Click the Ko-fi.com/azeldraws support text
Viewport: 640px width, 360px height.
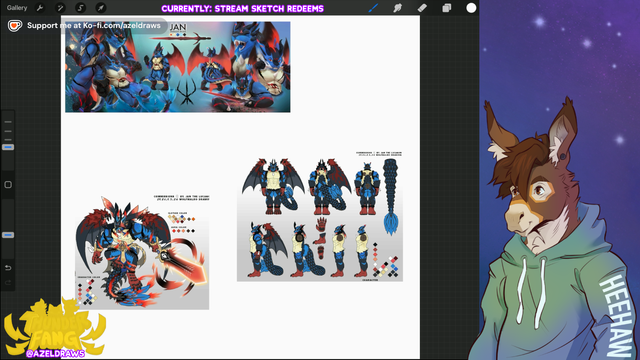pyautogui.click(x=93, y=25)
